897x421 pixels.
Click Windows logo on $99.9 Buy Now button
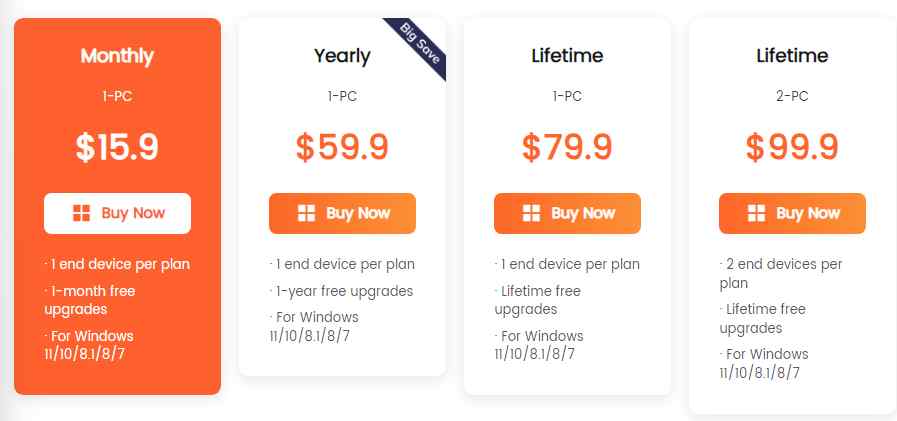757,213
